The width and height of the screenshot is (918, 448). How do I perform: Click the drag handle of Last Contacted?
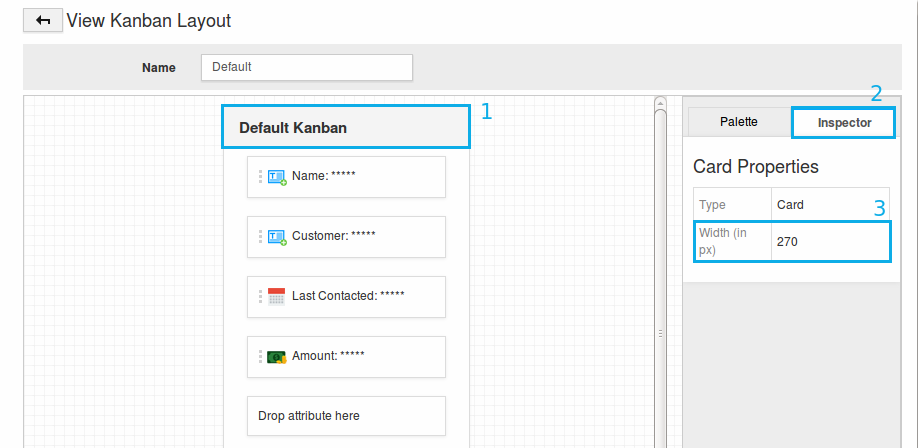(260, 296)
